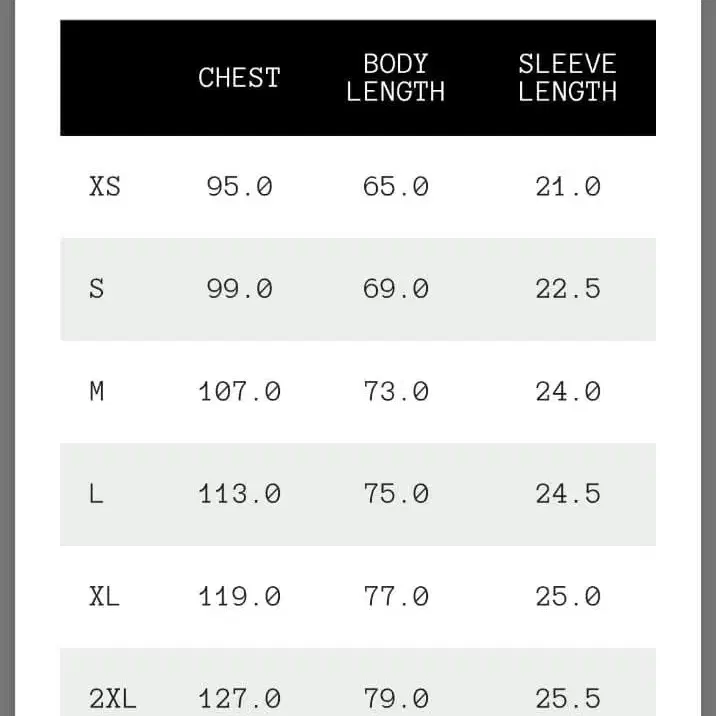
Task: Click the 2XL chest value 127.0
Action: point(239,698)
